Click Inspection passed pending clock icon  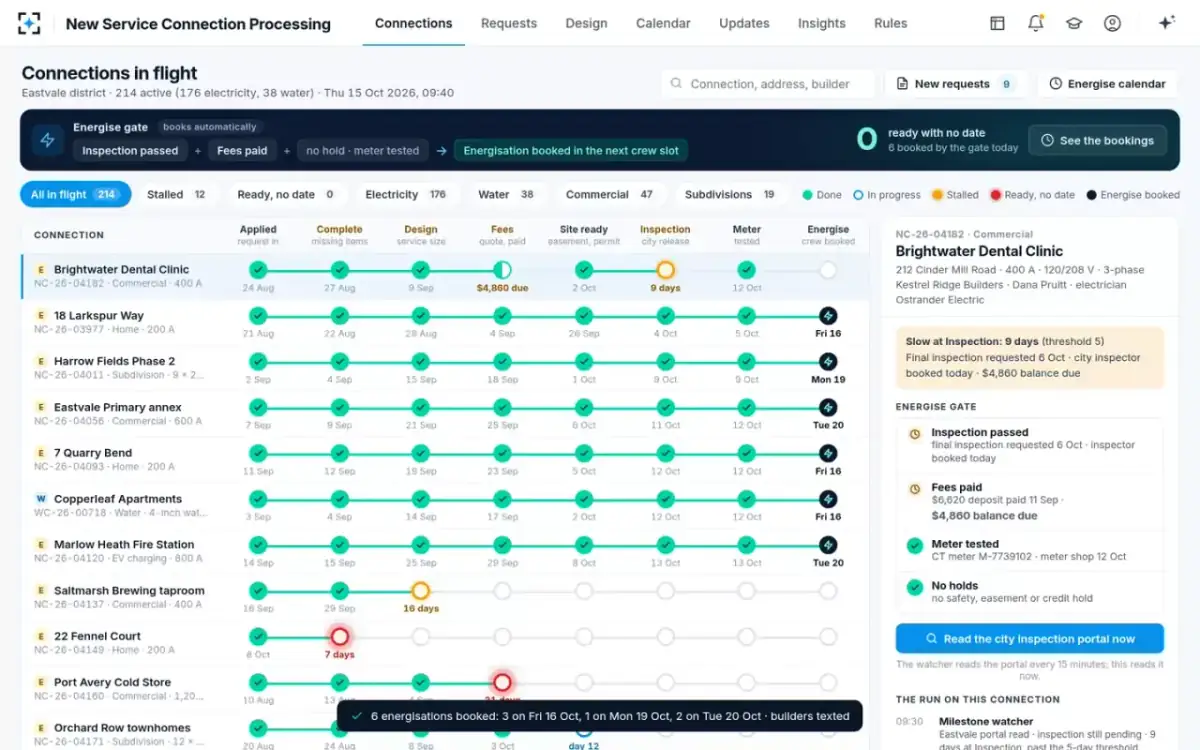coord(914,435)
